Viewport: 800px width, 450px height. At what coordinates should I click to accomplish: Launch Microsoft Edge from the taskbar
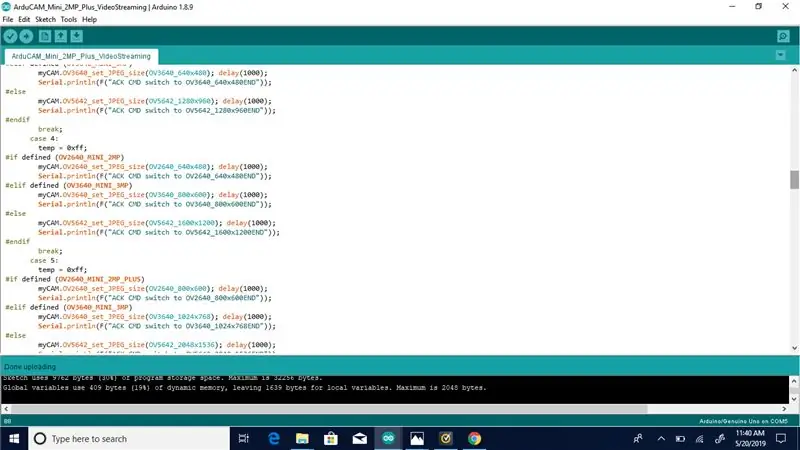(274, 439)
